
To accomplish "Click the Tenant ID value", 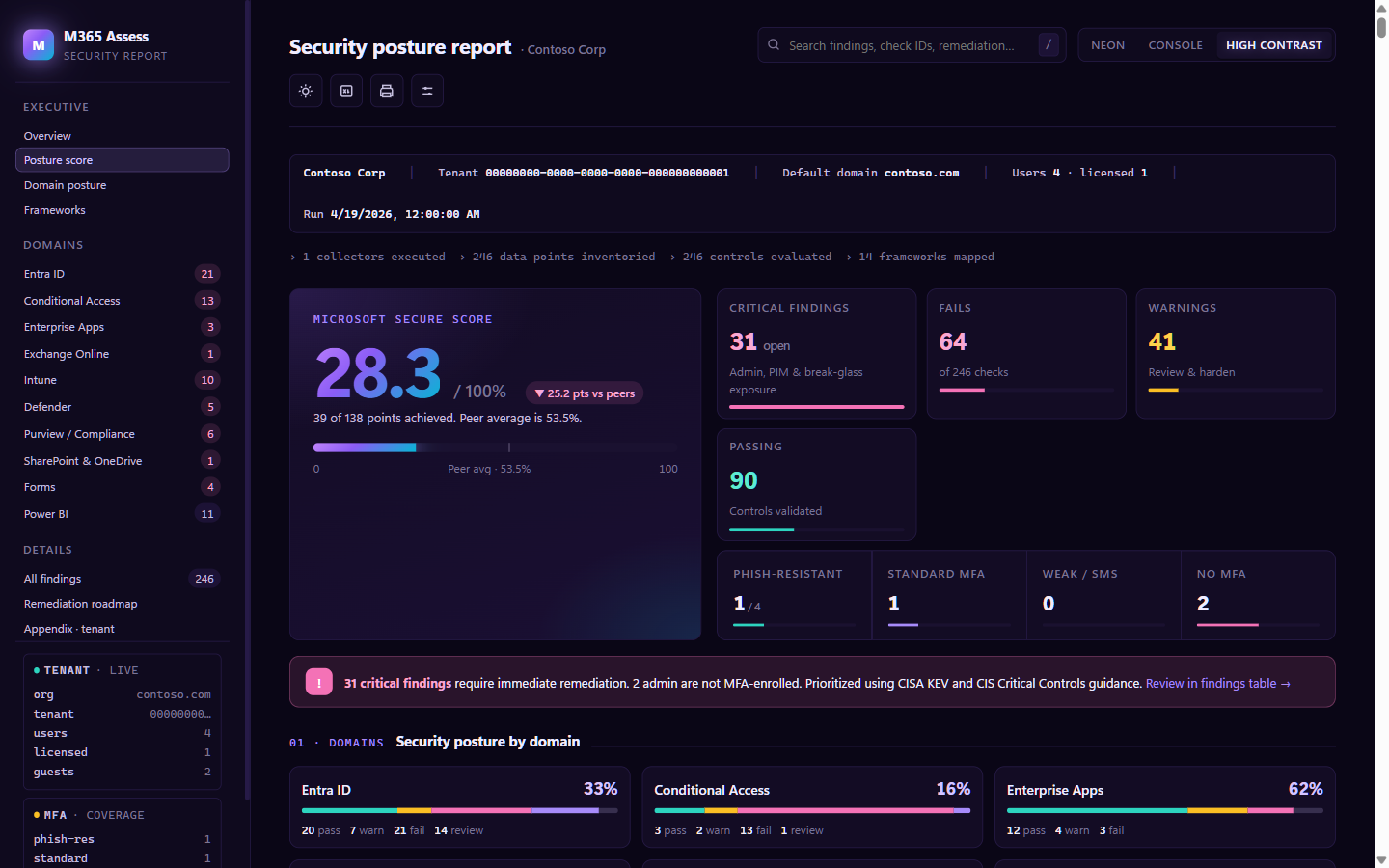I will pos(607,173).
